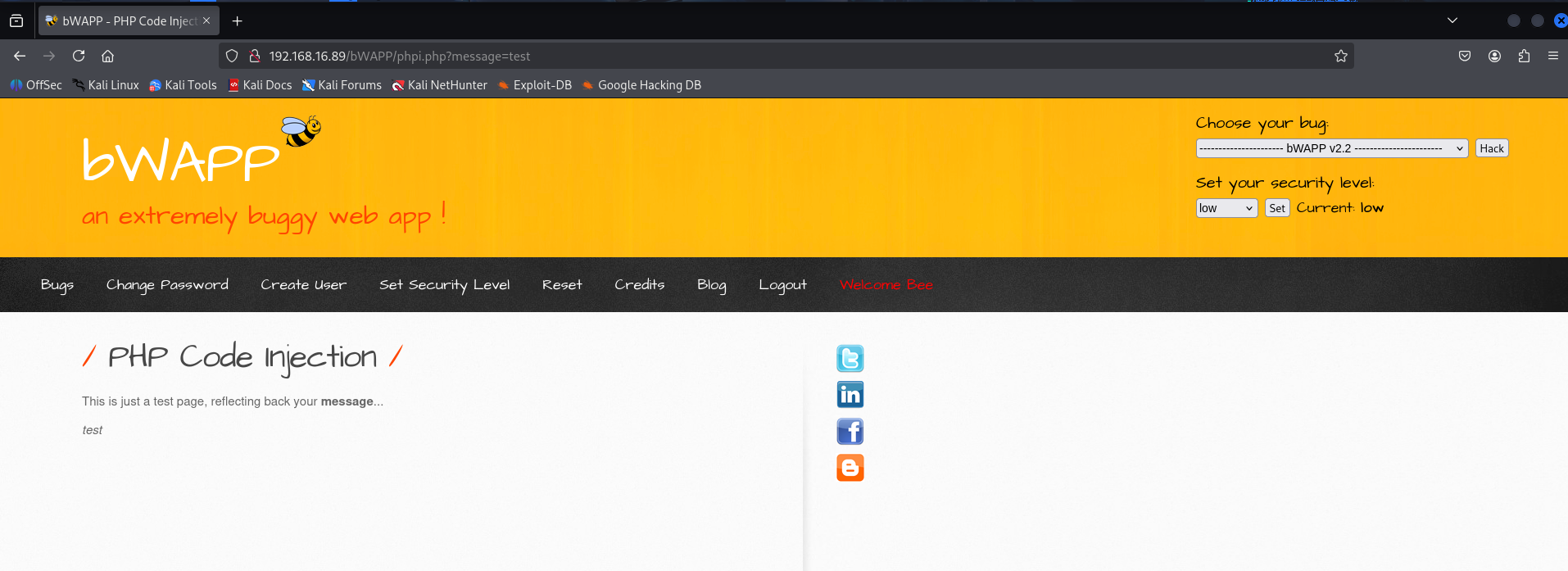Click the 'an extremely buggy web app' tagline
The image size is (1568, 571).
tap(264, 216)
